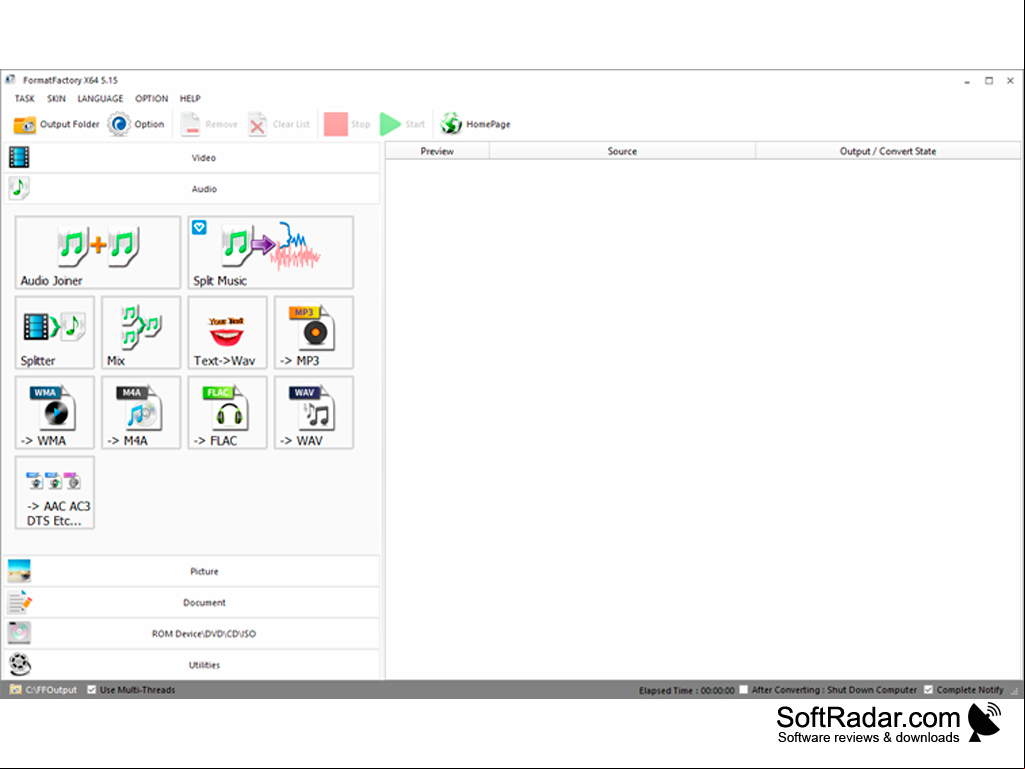Viewport: 1025px width, 769px height.
Task: Open -> AAC AC3 DTS Etc. converter
Action: [55, 492]
